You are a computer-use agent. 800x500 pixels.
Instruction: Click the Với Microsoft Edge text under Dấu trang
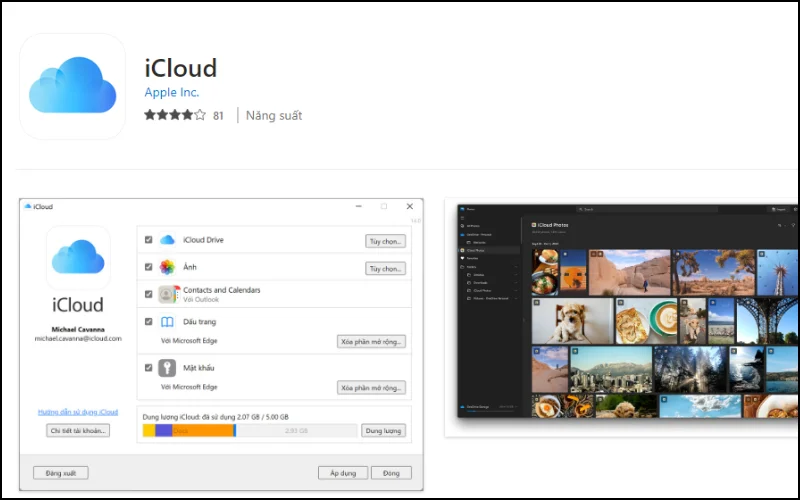coord(189,340)
